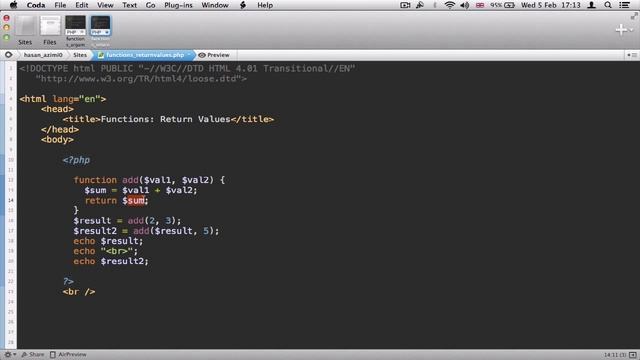Screen dimensions: 640x360
Task: Click the 'echo $result2;' line
Action: (x=111, y=261)
